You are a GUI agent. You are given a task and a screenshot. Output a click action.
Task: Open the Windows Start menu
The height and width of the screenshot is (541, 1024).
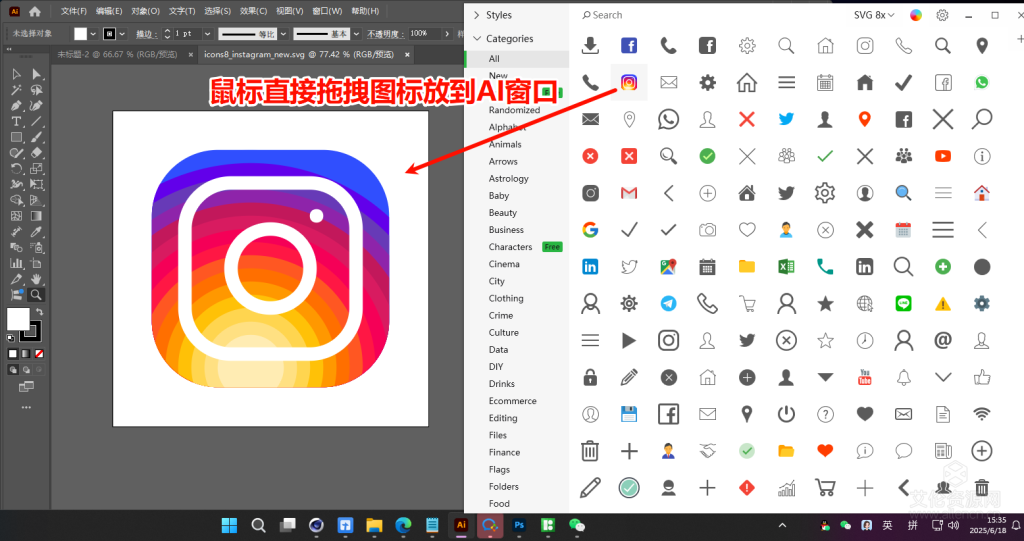[229, 525]
